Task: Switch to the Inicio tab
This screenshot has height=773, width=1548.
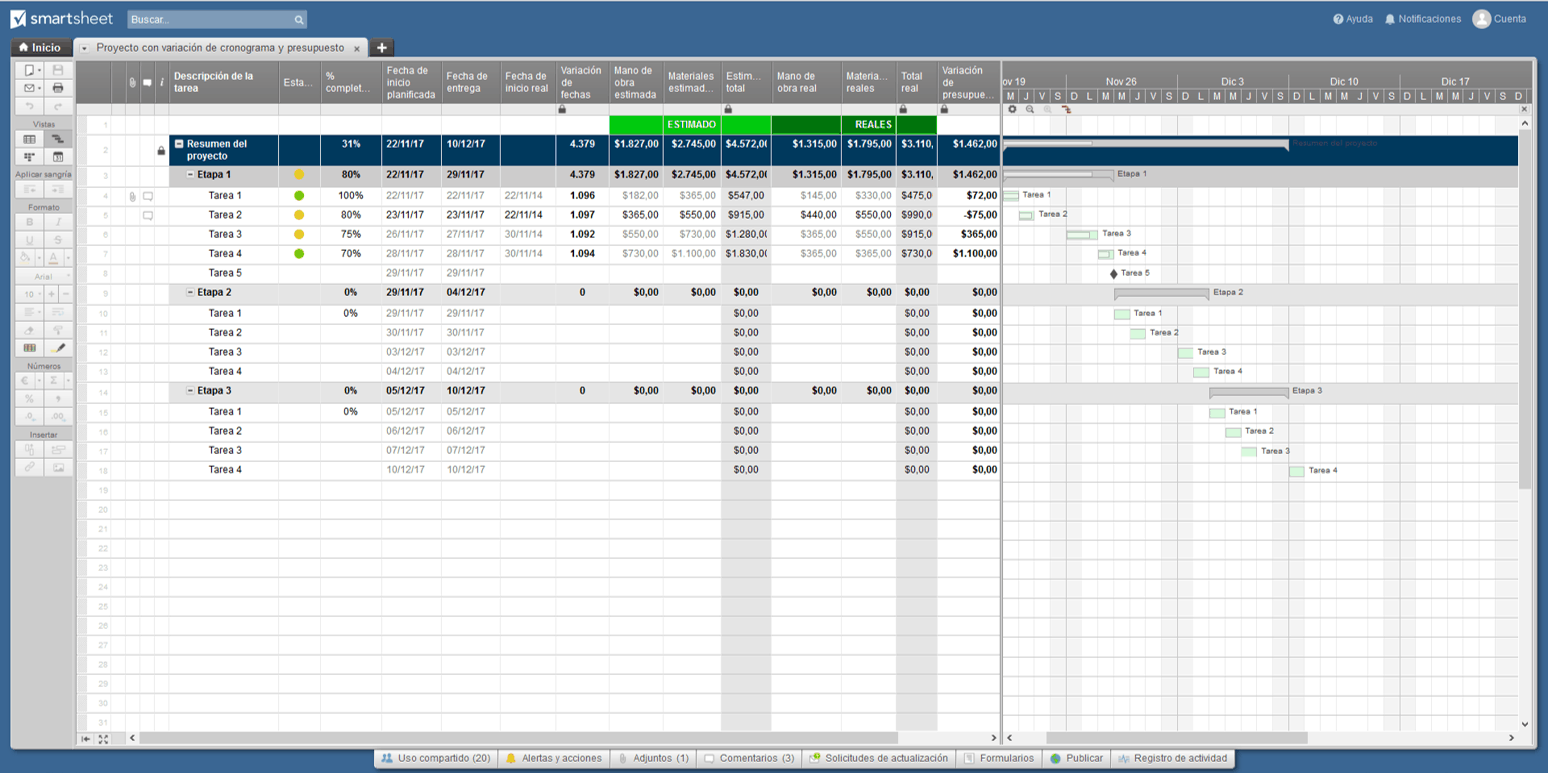Action: (x=39, y=47)
